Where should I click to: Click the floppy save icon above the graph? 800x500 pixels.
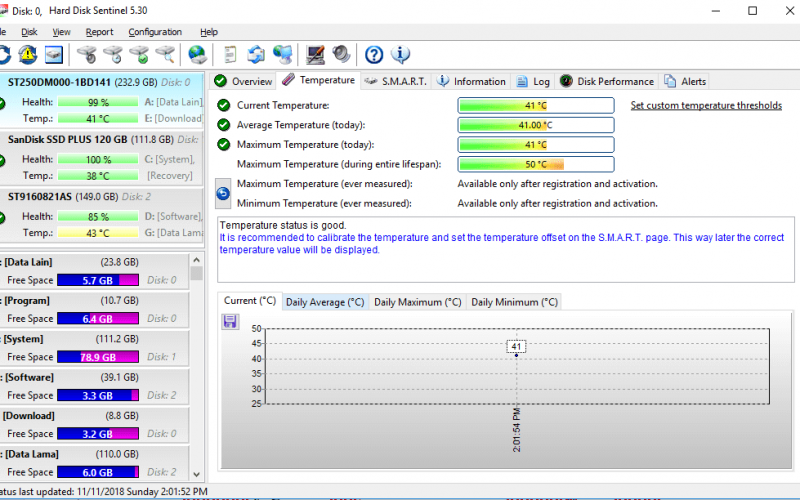tap(230, 321)
